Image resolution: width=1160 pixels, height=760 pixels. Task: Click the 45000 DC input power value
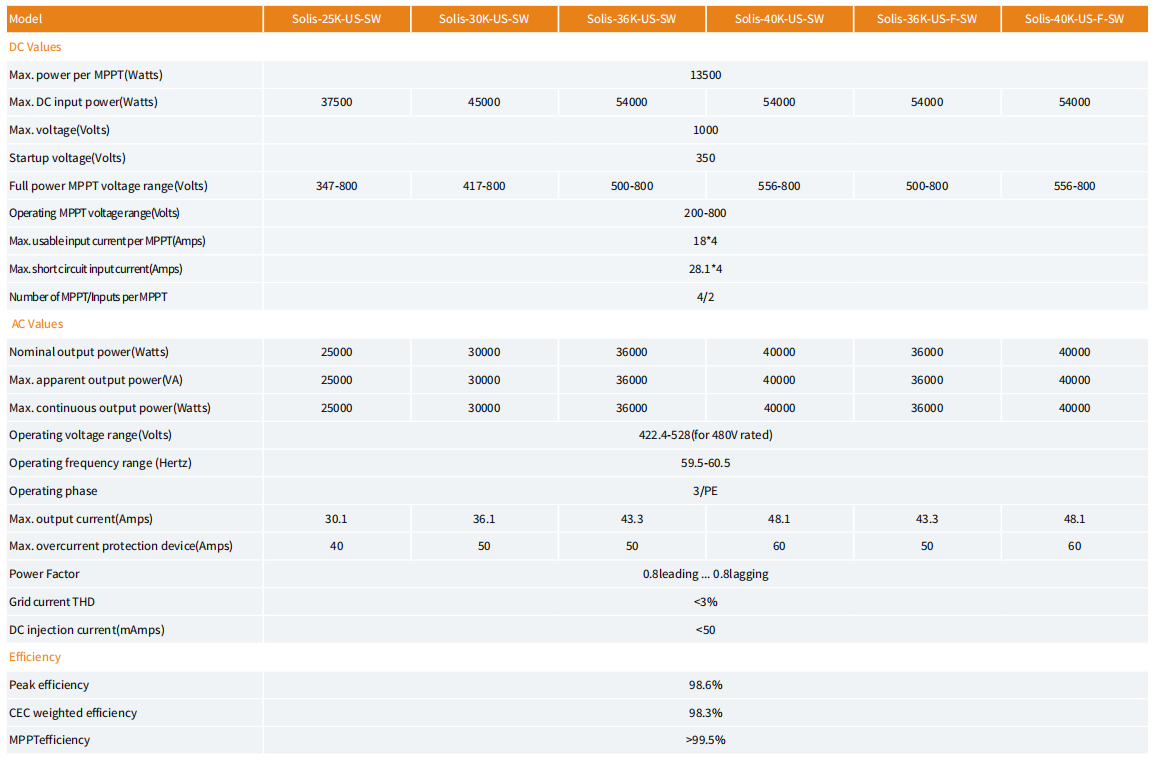point(484,102)
